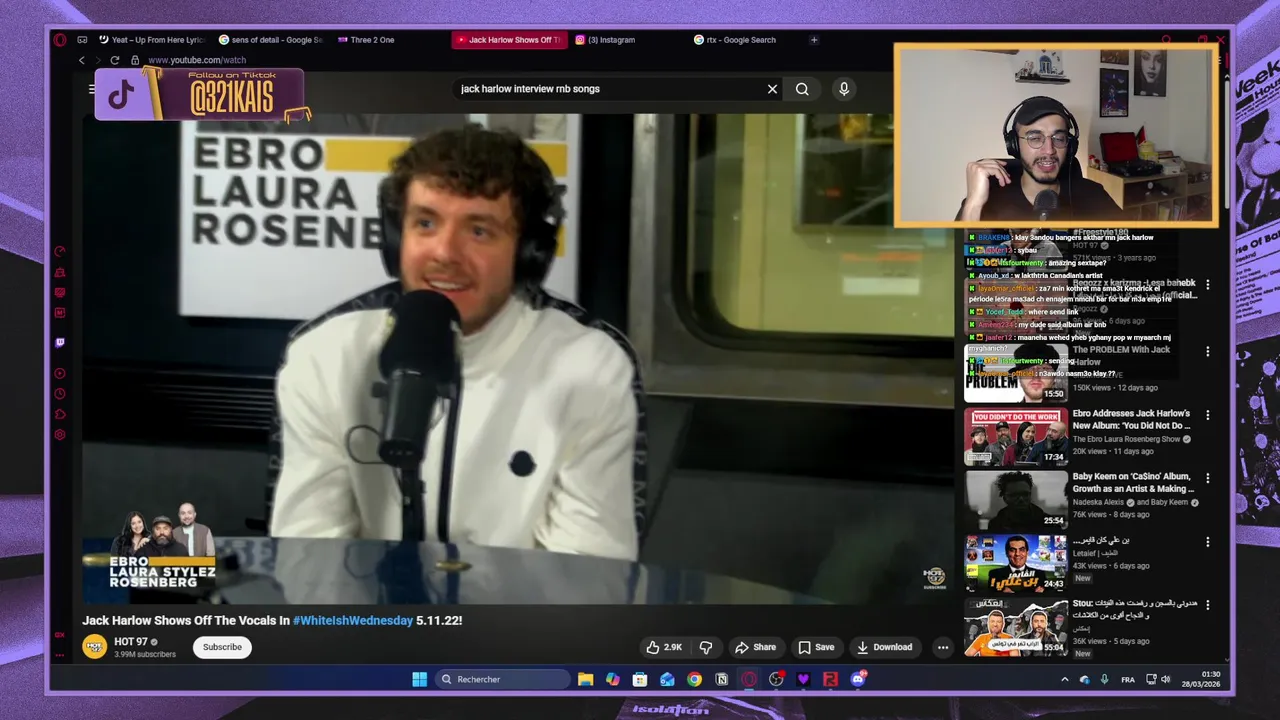Open options menu for 'Ebro Addresses Jack Harlow' video
Screen dimensions: 1280x720
pyautogui.click(x=1207, y=415)
